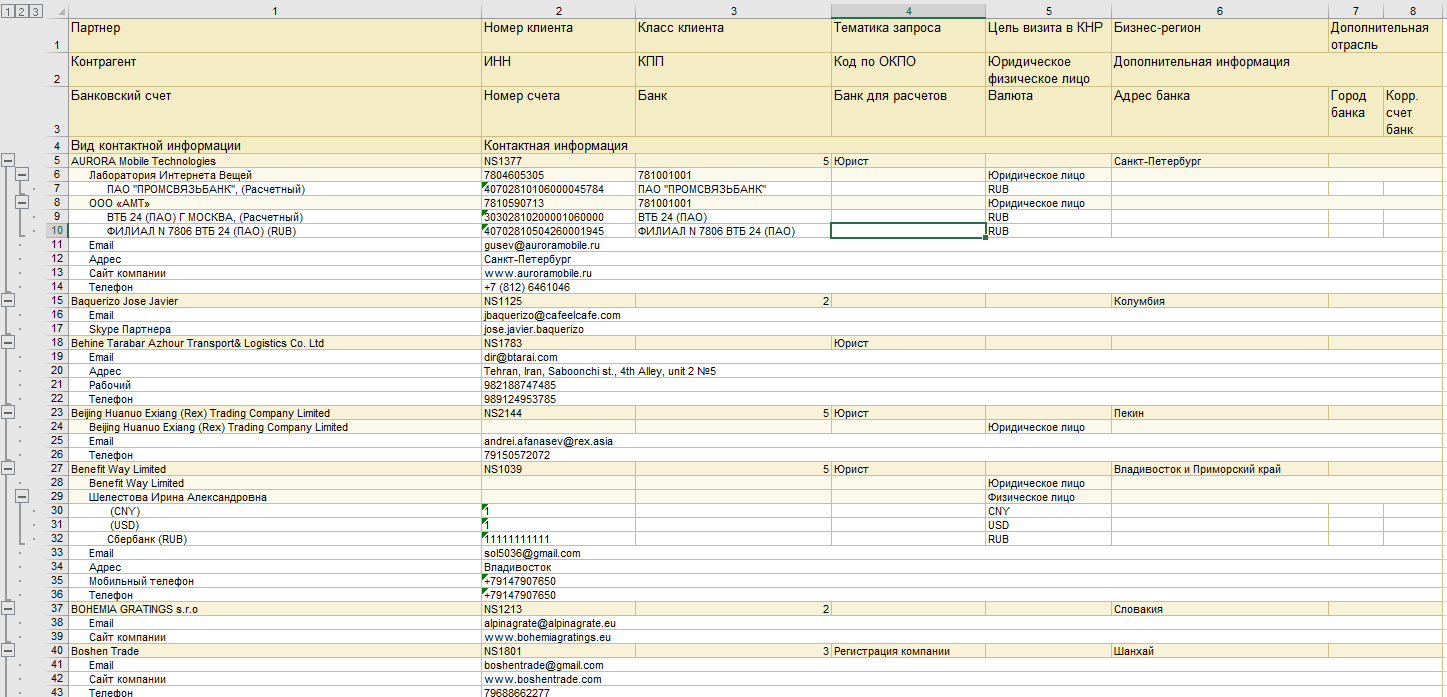This screenshot has height=697, width=1447.
Task: Collapse the Boshen Trade group
Action: [8, 651]
